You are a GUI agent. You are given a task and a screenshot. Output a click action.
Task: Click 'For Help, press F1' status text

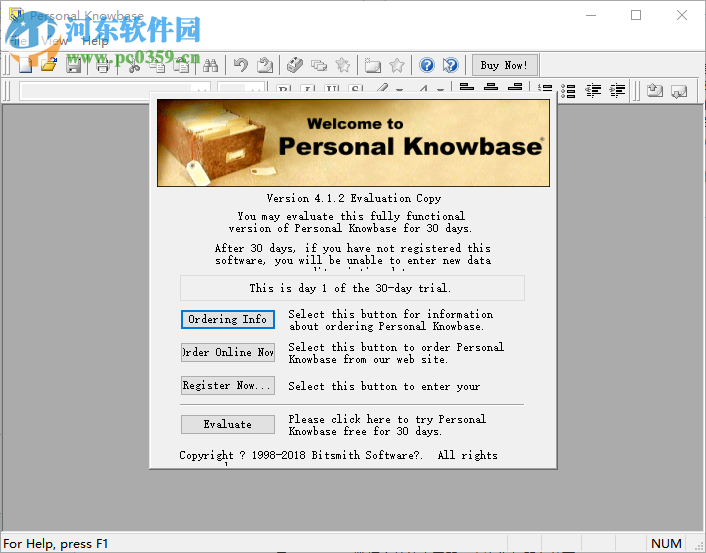click(56, 544)
